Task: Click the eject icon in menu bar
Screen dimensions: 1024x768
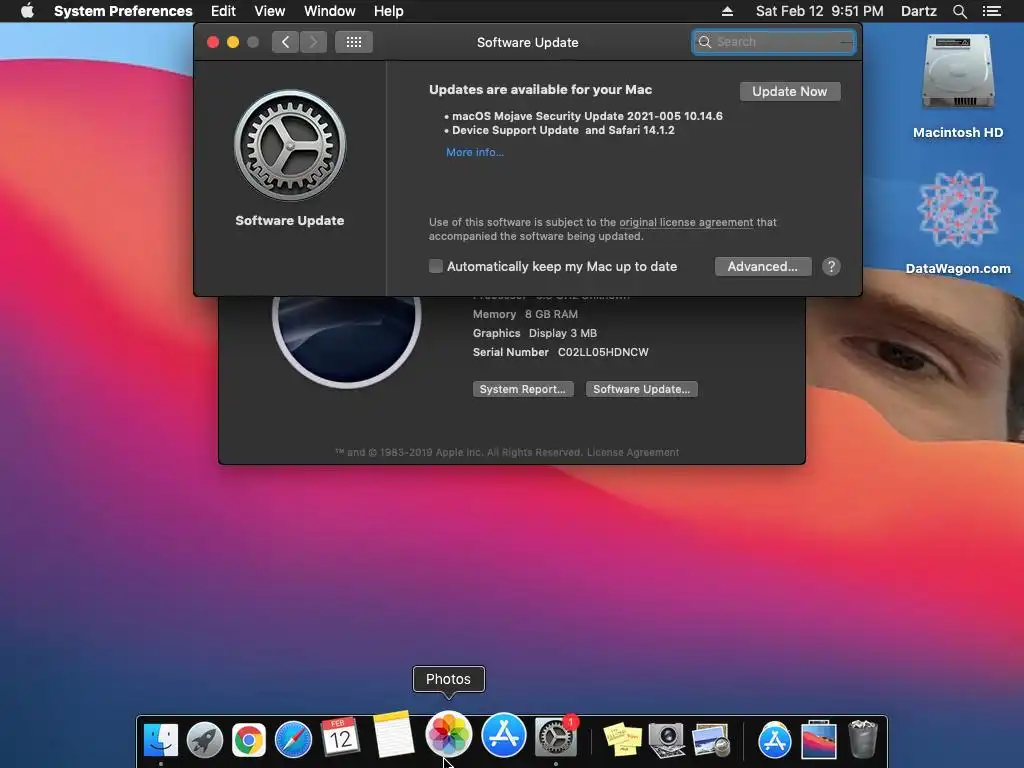Action: point(727,11)
